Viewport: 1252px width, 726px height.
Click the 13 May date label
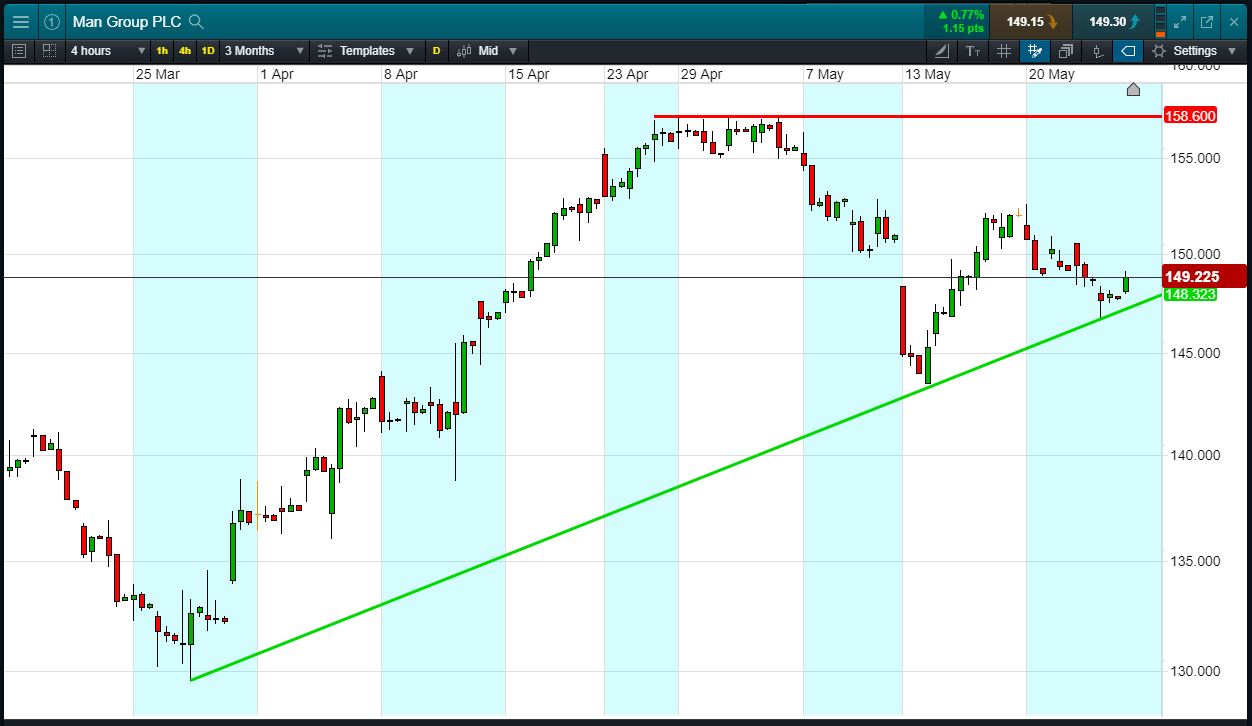[x=928, y=74]
